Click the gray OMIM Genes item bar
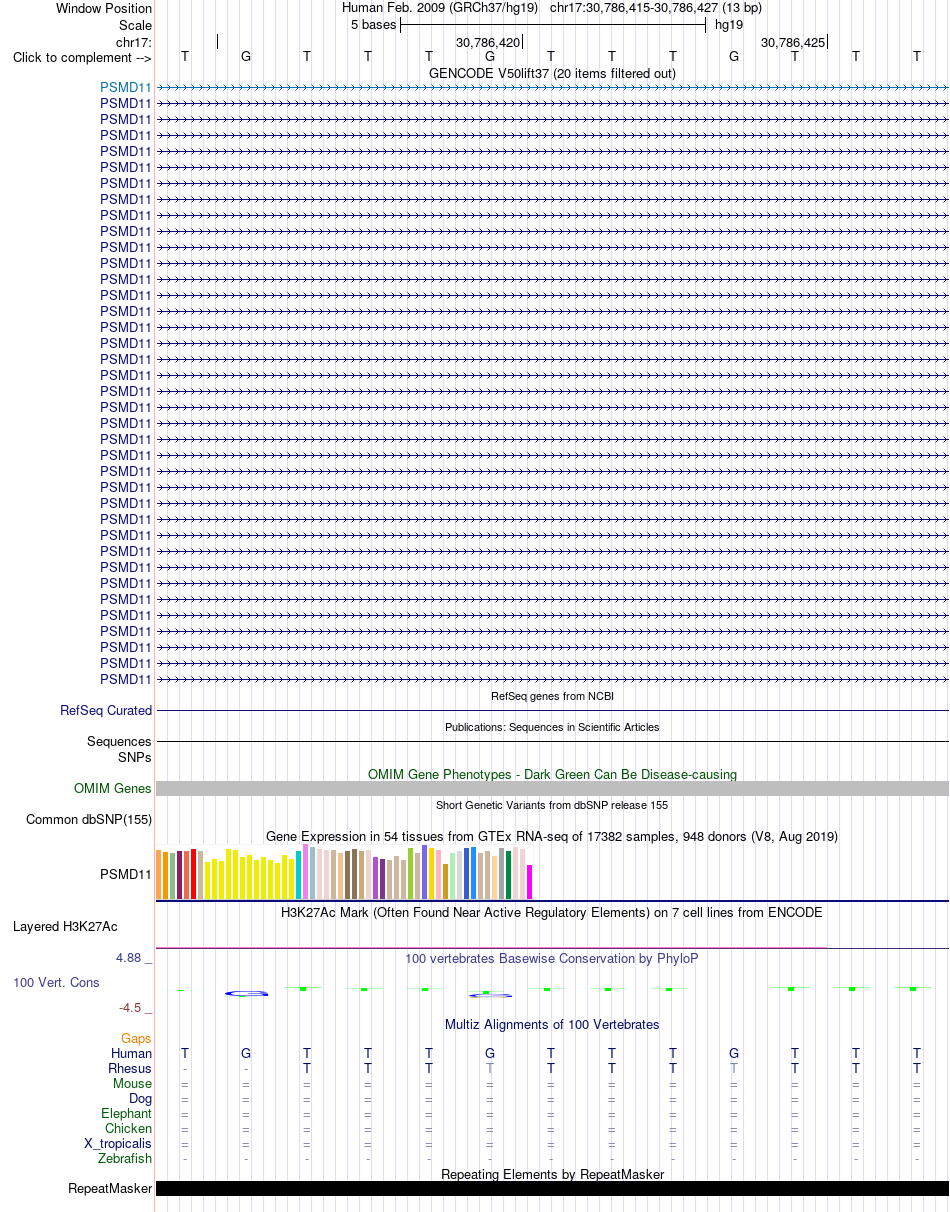 coord(552,789)
